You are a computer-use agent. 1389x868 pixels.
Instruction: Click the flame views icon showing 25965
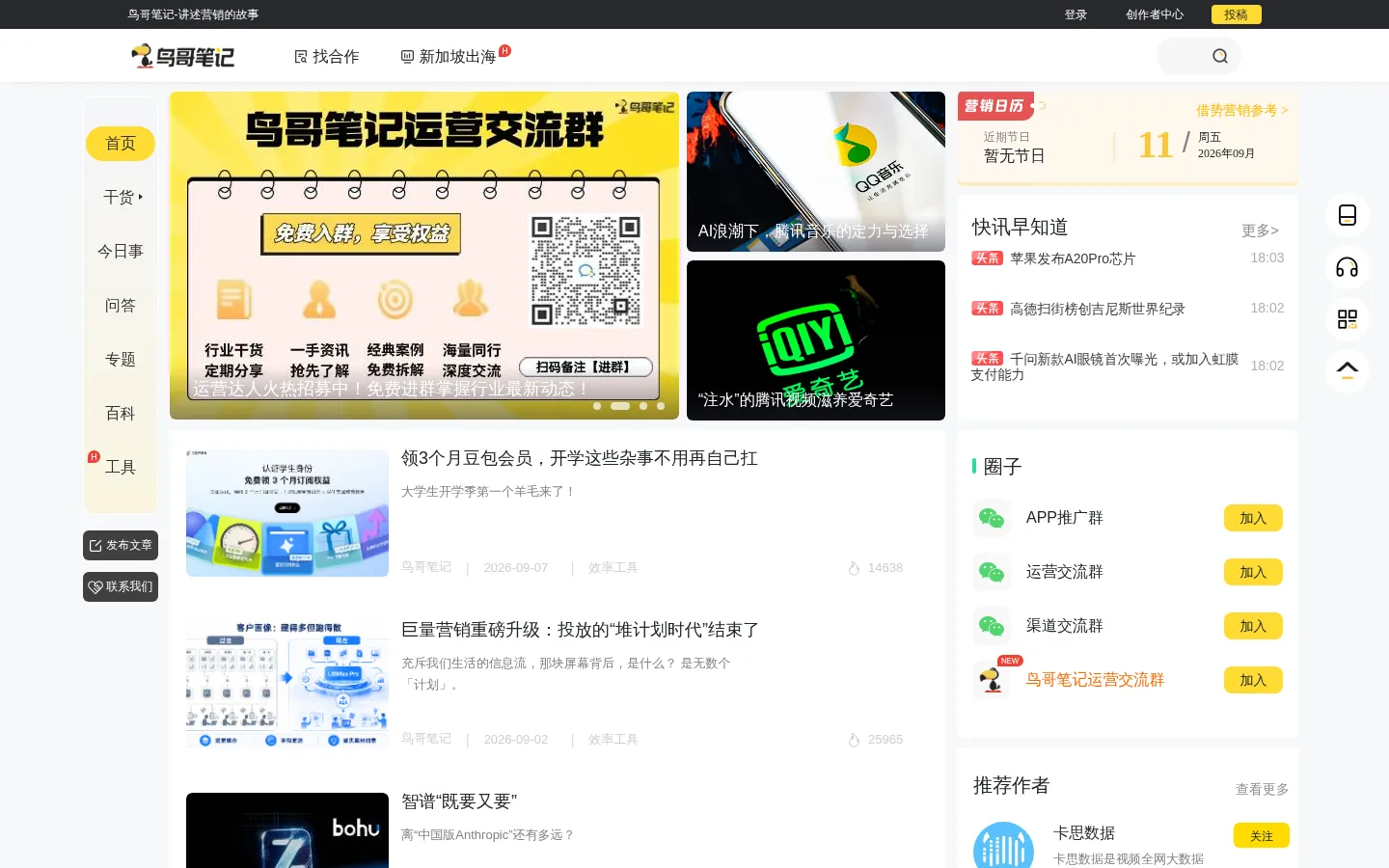tap(854, 740)
